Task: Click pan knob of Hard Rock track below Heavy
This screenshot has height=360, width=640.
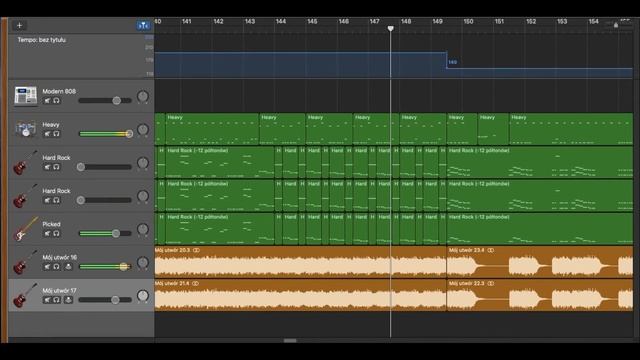Action: tap(143, 163)
